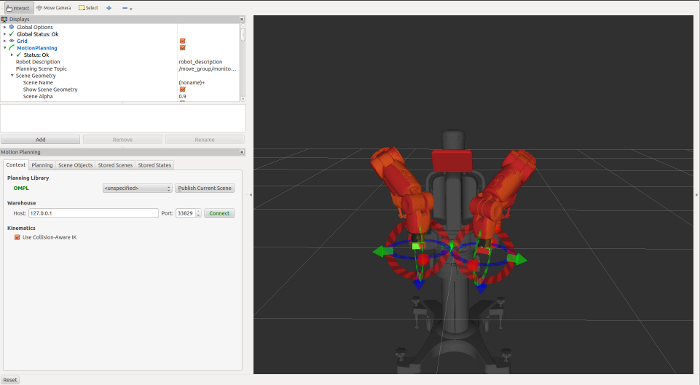Collapse the MotionPlanning display row

5,48
